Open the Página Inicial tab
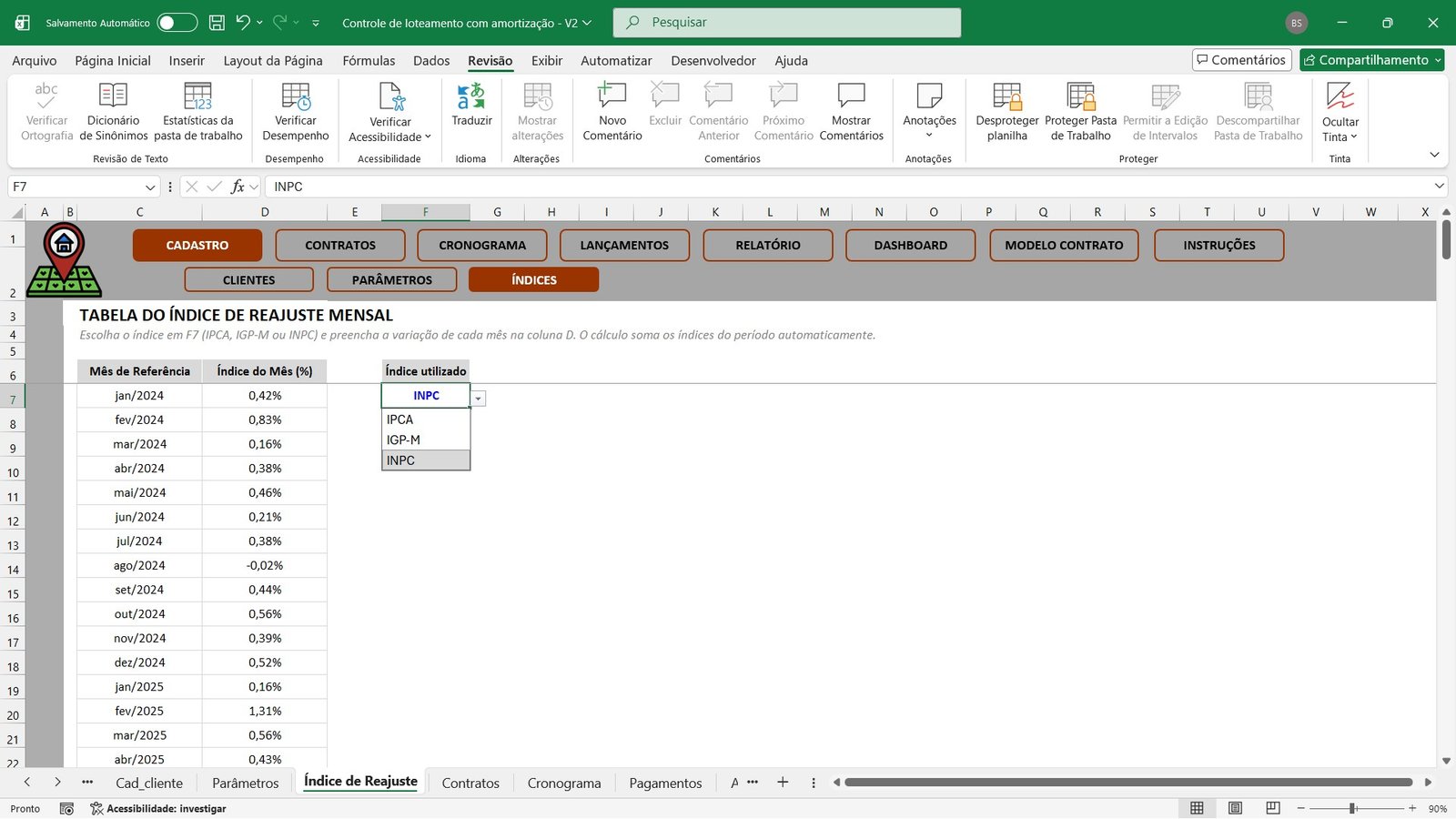1456x819 pixels. pos(113,60)
